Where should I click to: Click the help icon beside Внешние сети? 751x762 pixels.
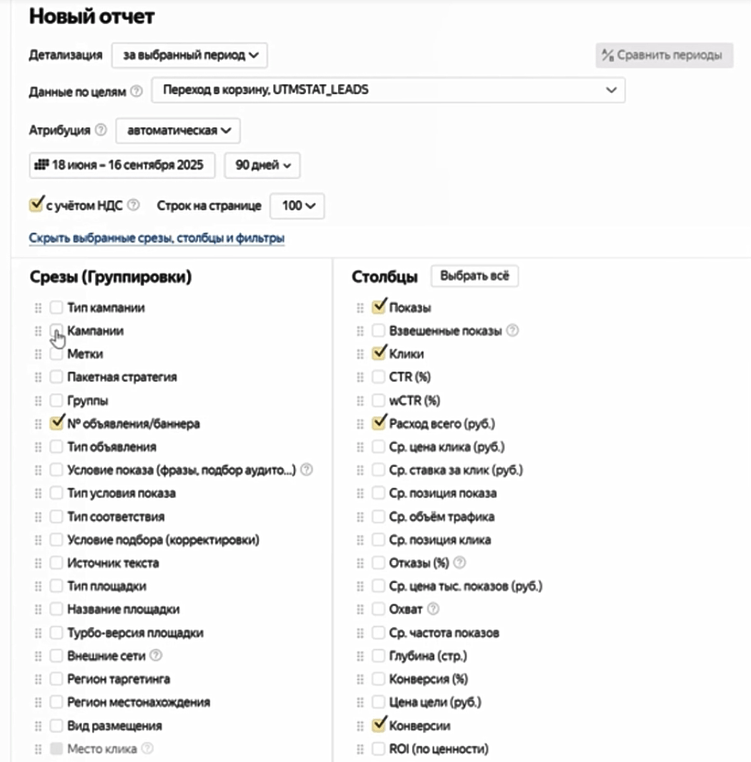[153, 656]
